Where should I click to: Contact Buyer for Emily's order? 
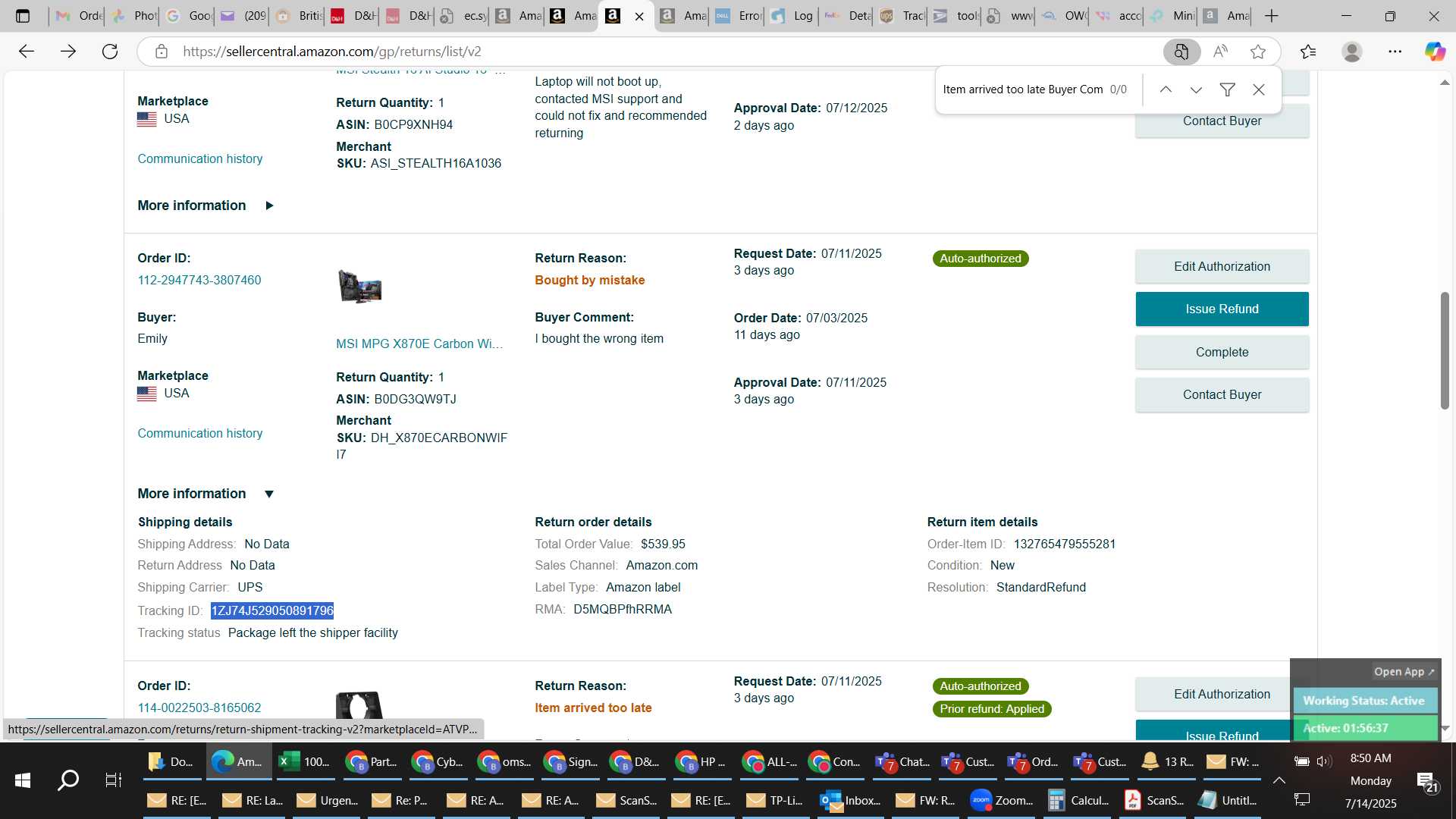click(1222, 394)
